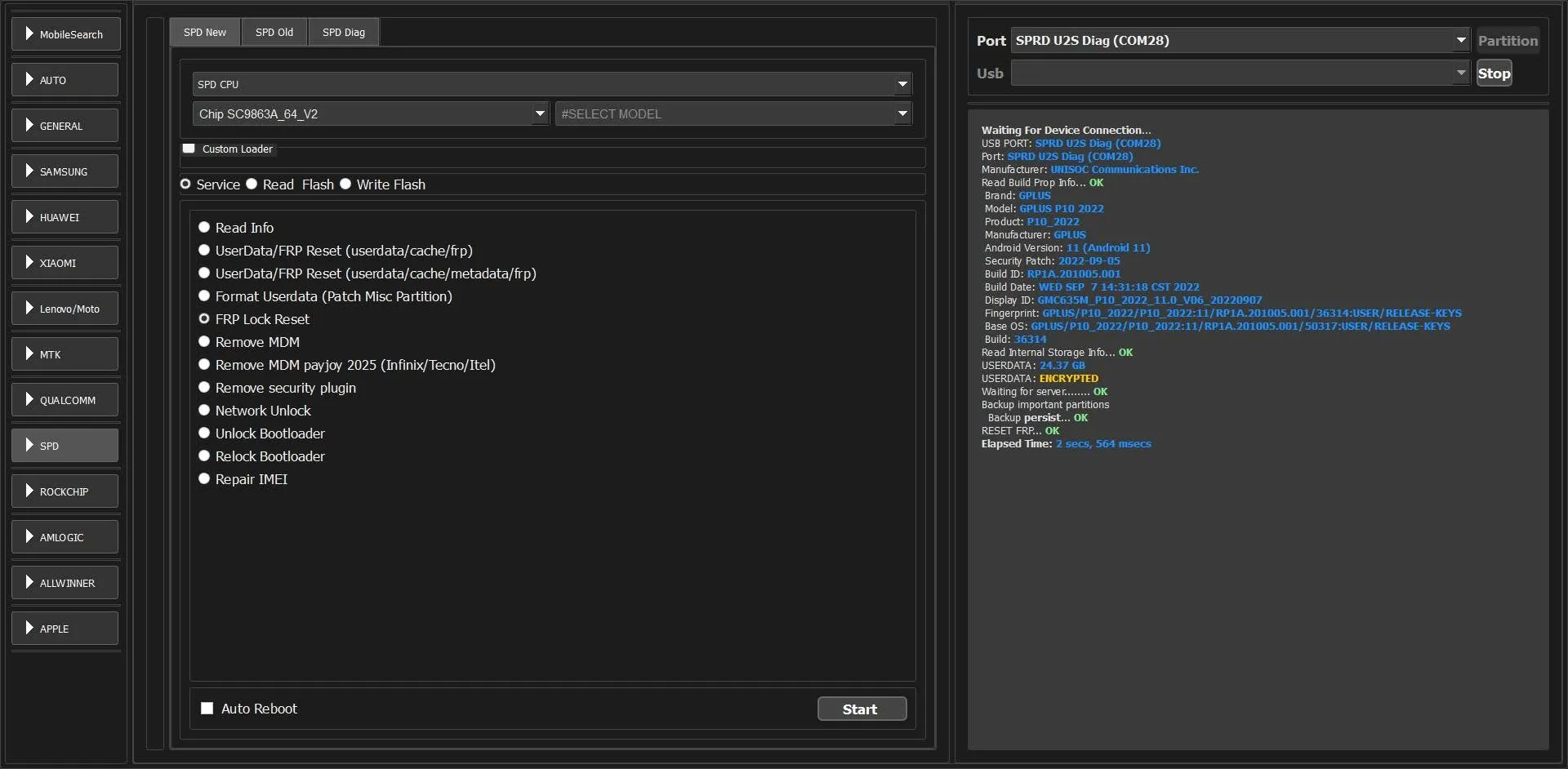Click the Fingerprint line in the log
This screenshot has width=1568, height=769.
pyautogui.click(x=1223, y=313)
